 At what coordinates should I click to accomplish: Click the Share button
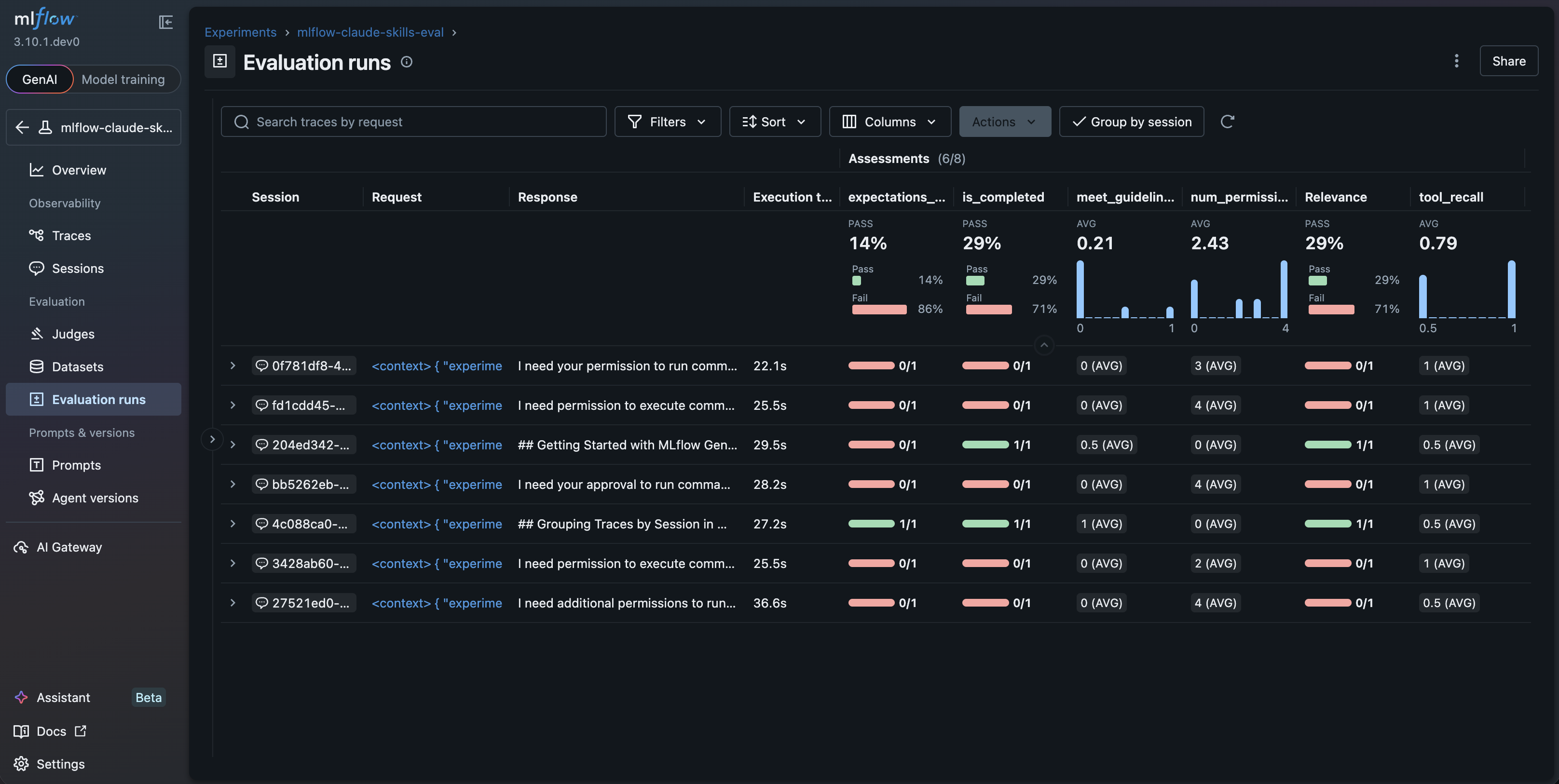tap(1509, 61)
